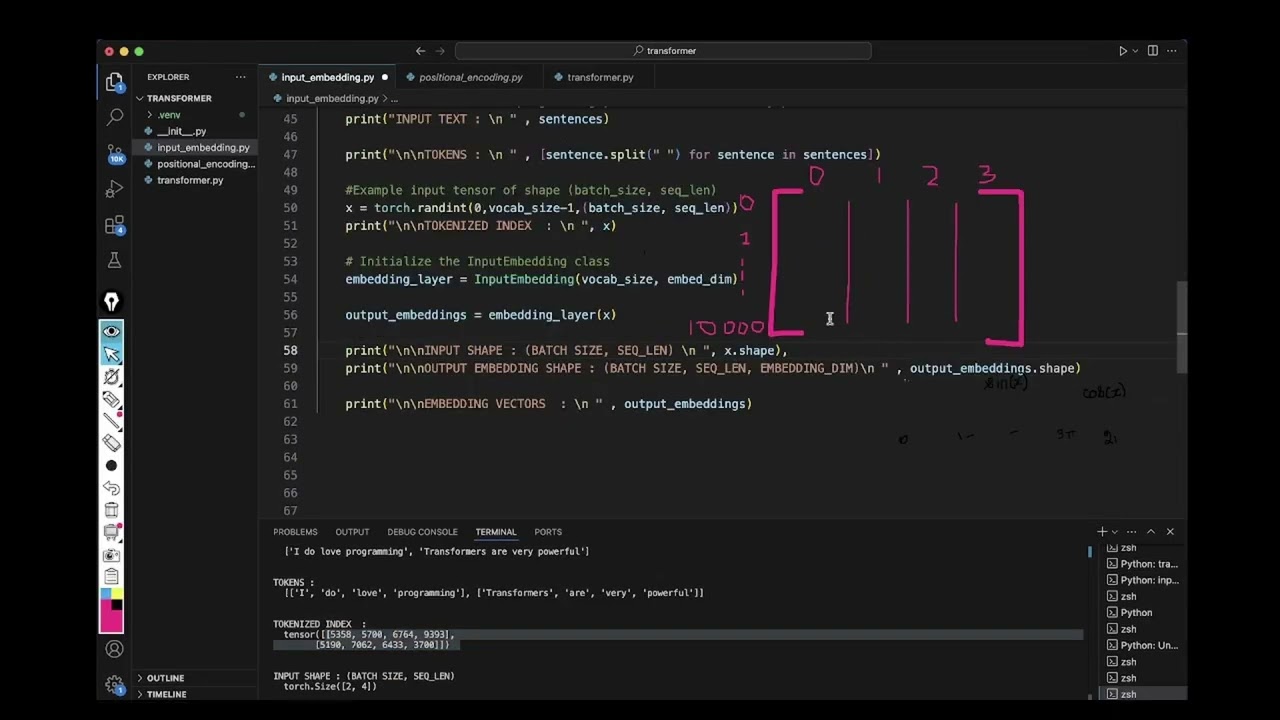Open the Testing flask view

tap(115, 260)
